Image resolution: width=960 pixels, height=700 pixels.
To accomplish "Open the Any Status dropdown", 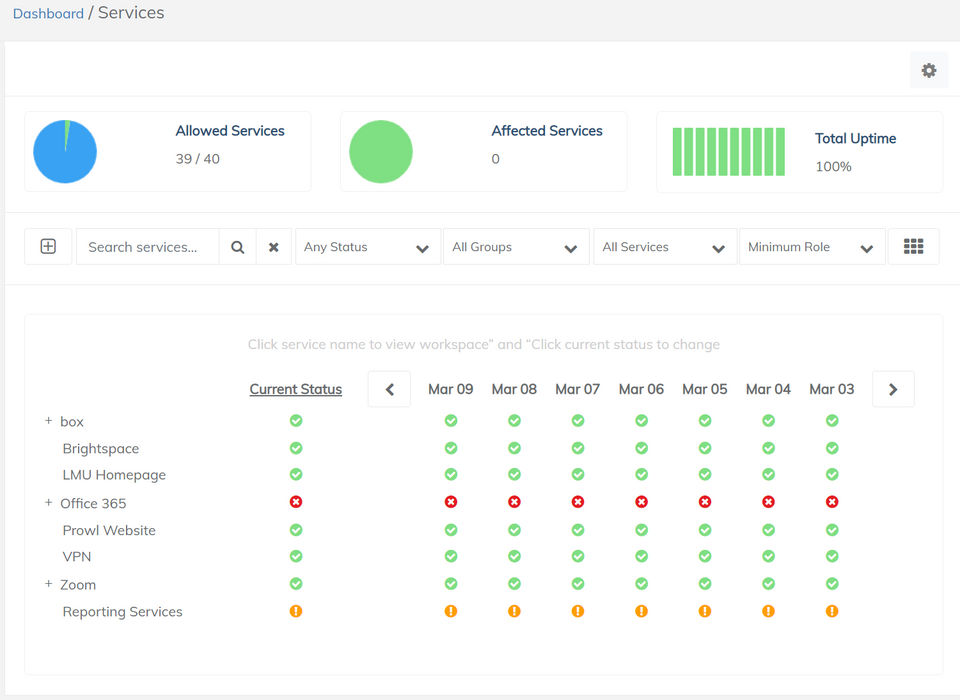I will (367, 247).
